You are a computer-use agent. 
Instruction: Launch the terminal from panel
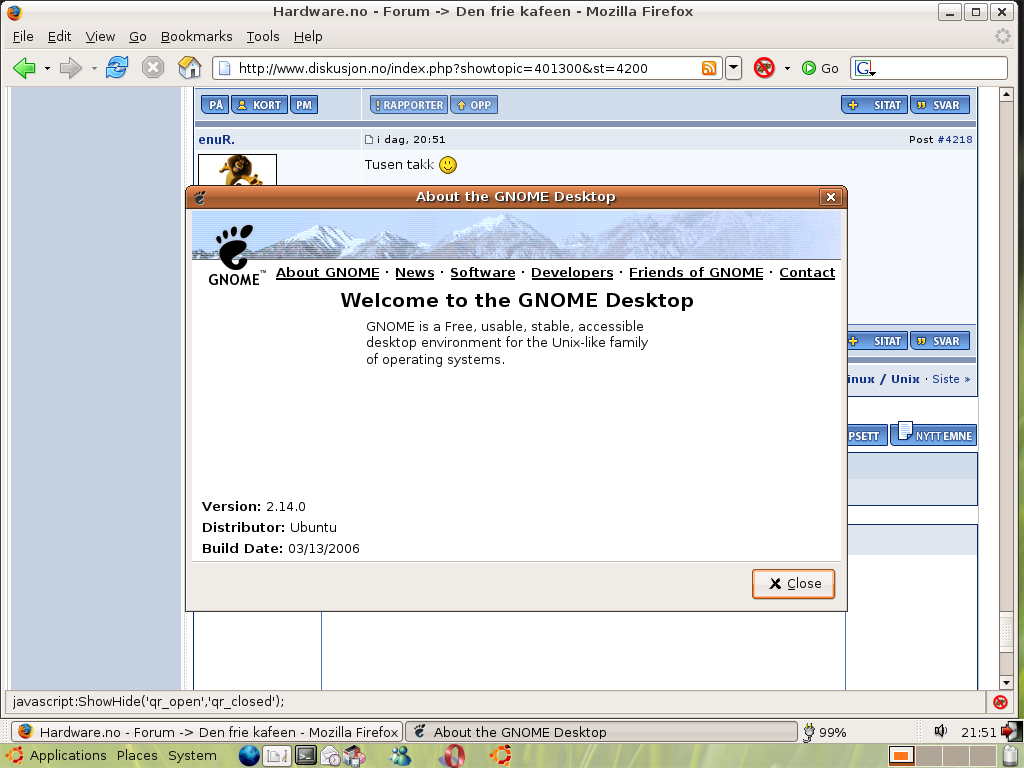(x=306, y=756)
